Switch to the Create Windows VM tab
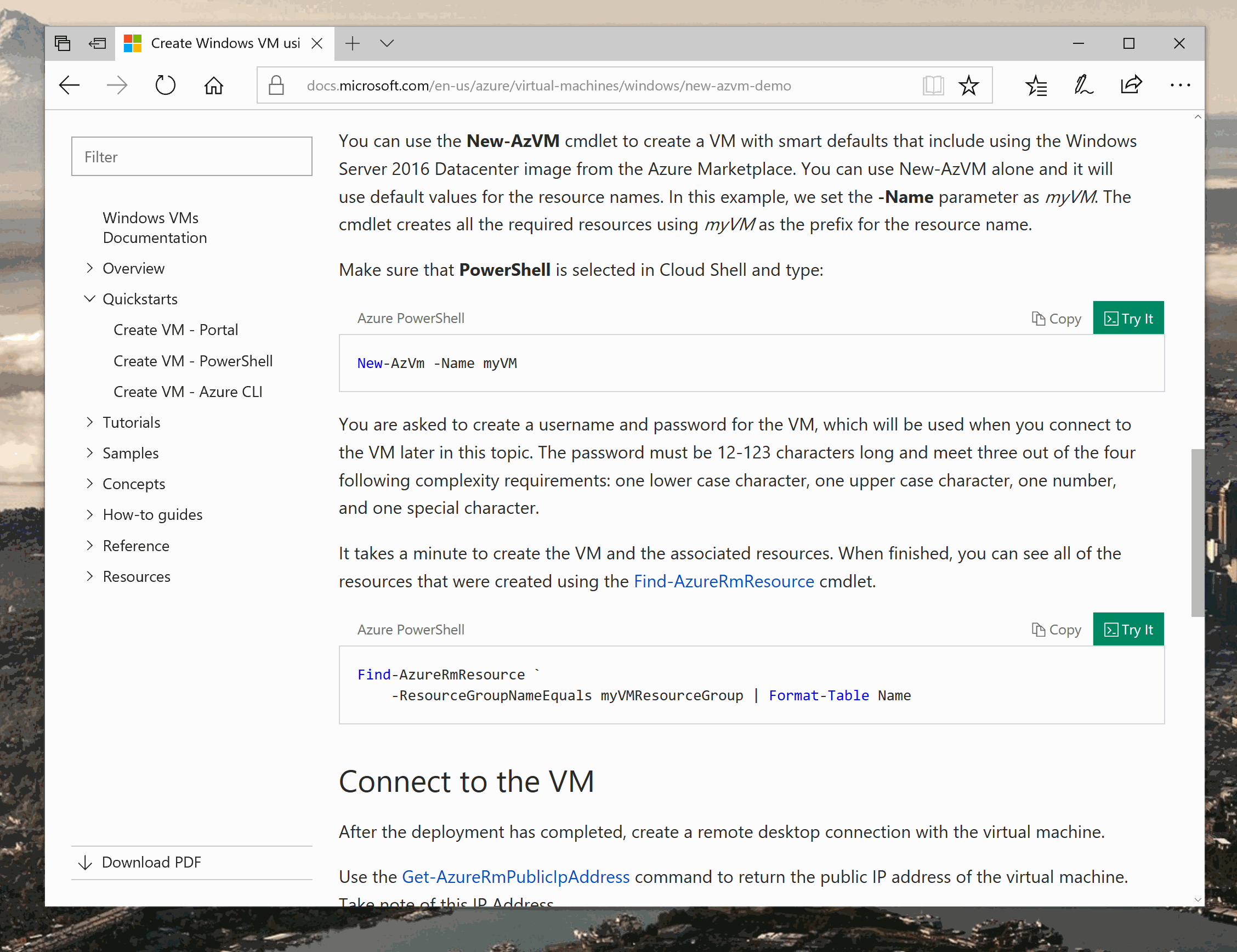The height and width of the screenshot is (952, 1237). tap(221, 43)
